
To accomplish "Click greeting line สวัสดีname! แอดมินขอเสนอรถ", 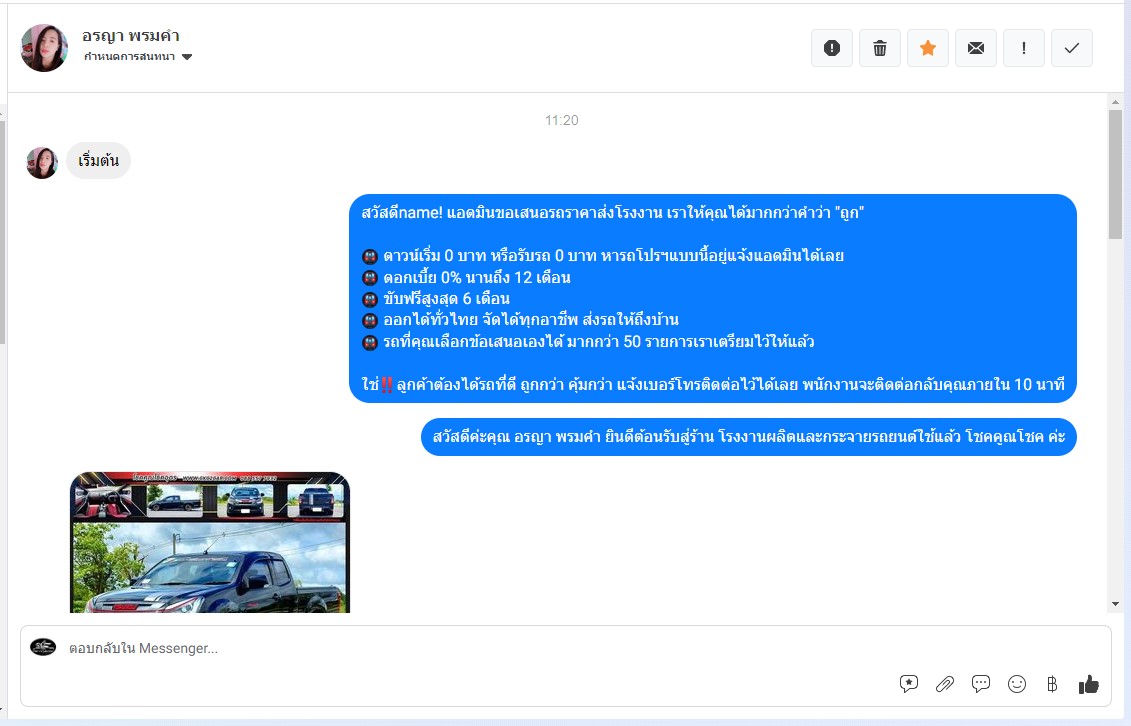I will coord(612,213).
